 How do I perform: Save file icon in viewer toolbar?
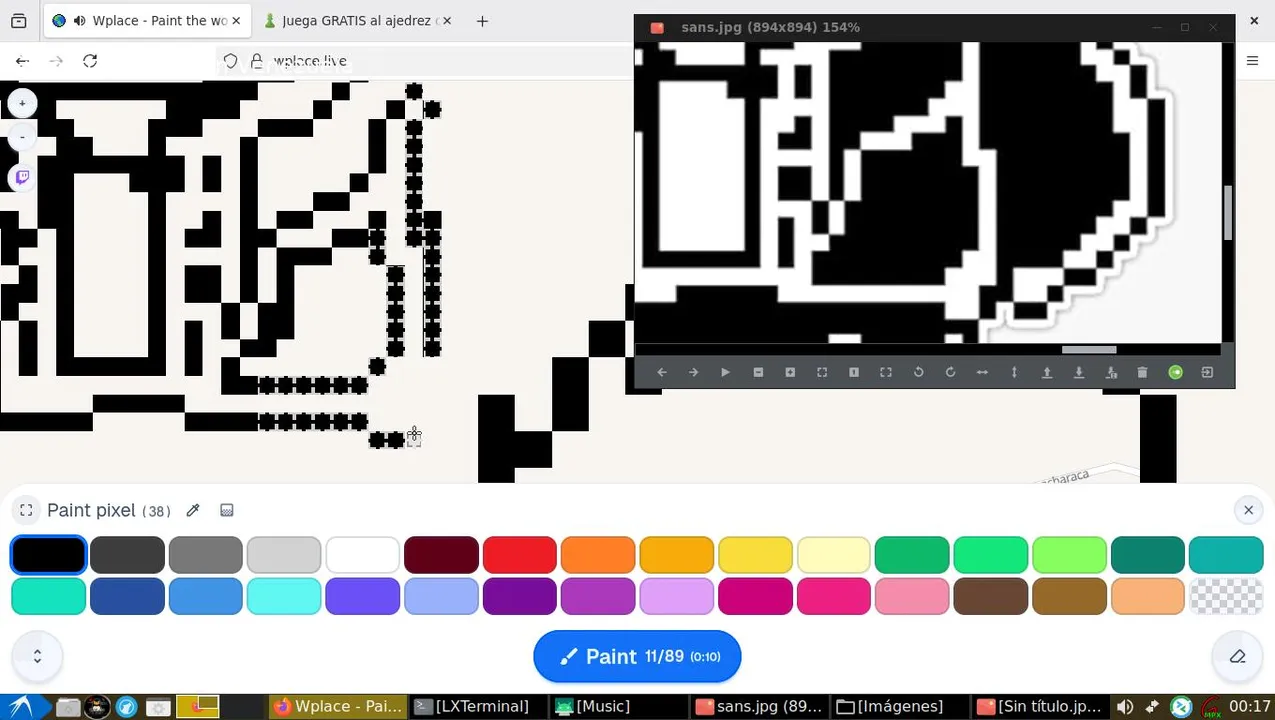pos(1079,372)
